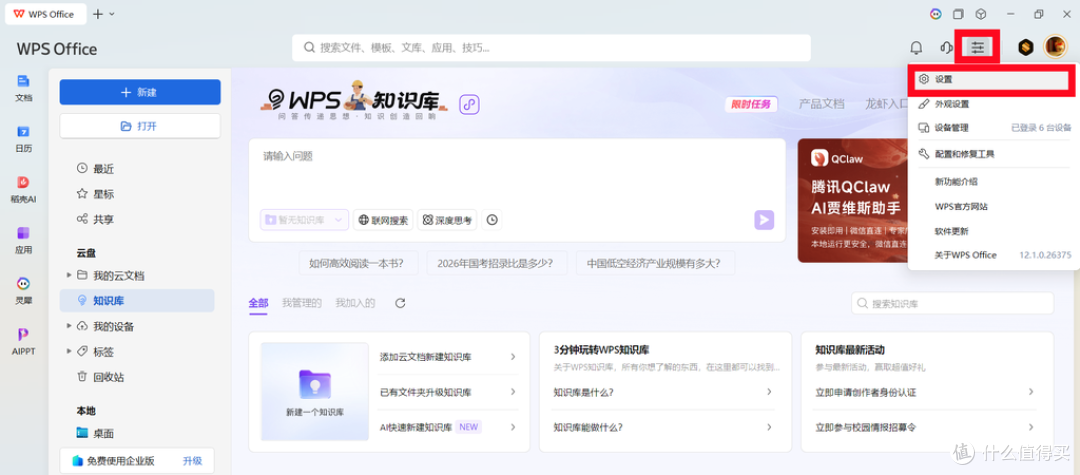Click suggestion 2026年国考招录比是多少?
This screenshot has width=1080, height=475.
495,263
